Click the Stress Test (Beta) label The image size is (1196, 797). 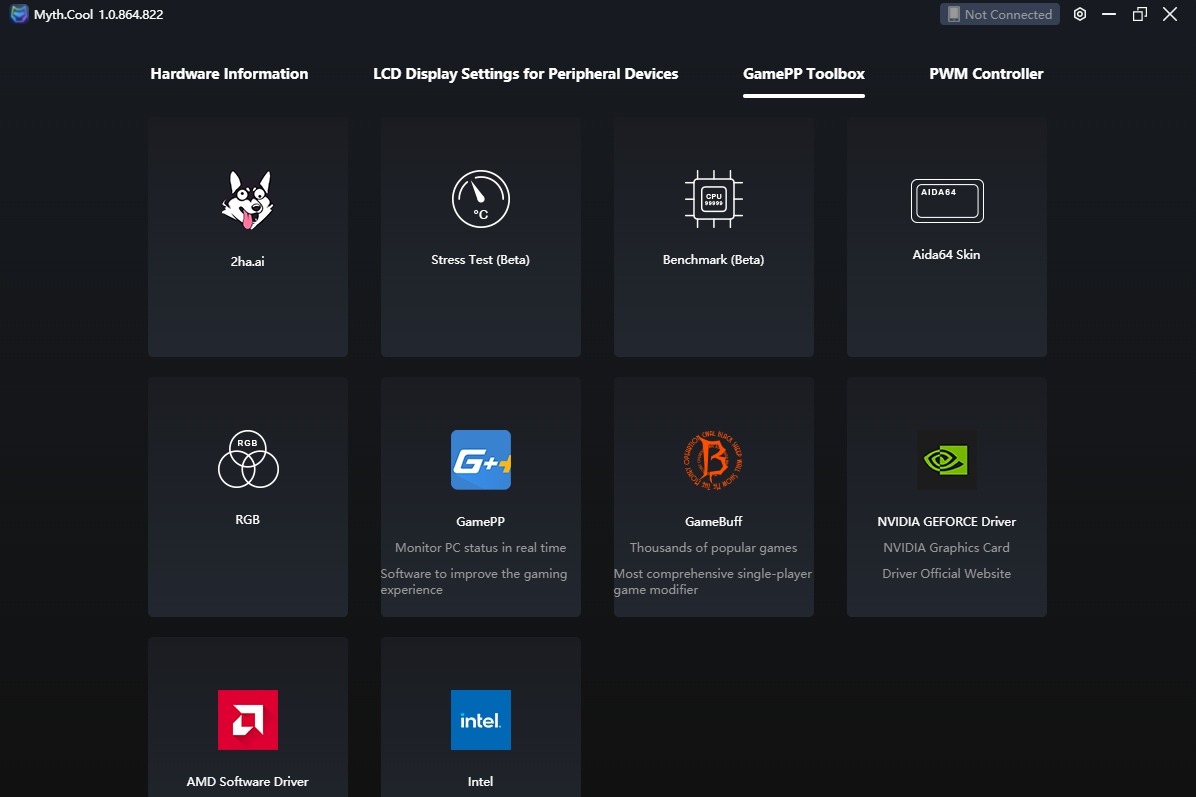coord(481,260)
